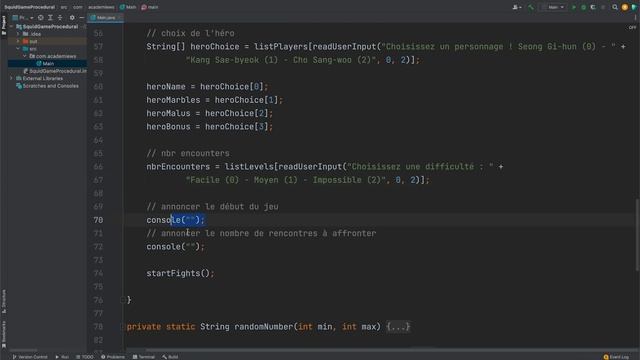The image size is (640, 360).
Task: Click the Select Opened File target icon
Action: 40,18
